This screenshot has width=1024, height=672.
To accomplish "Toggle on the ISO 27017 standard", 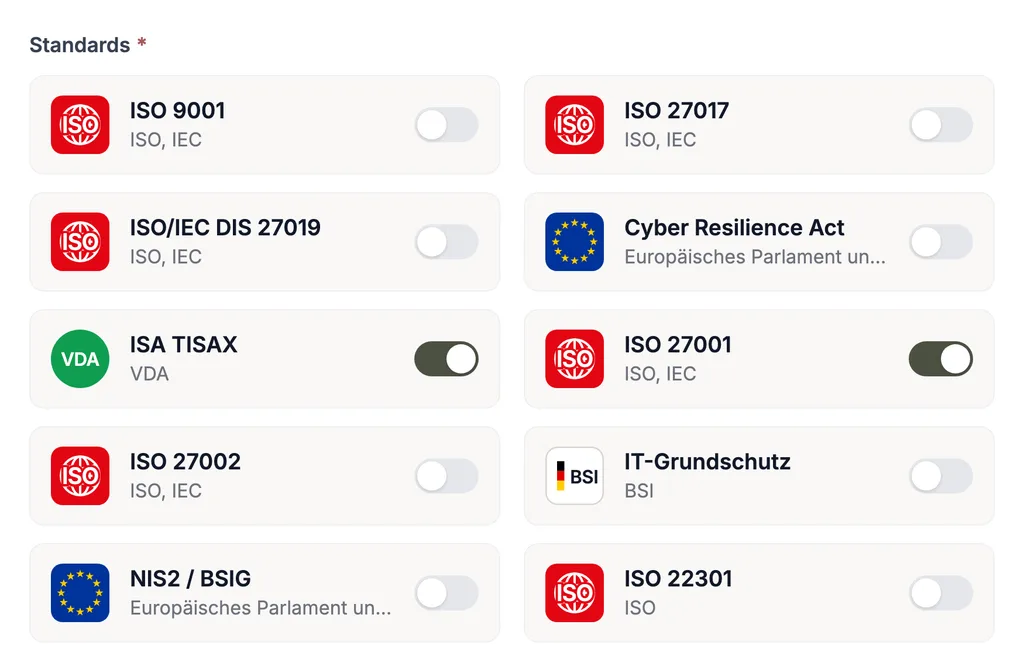I will coord(941,125).
